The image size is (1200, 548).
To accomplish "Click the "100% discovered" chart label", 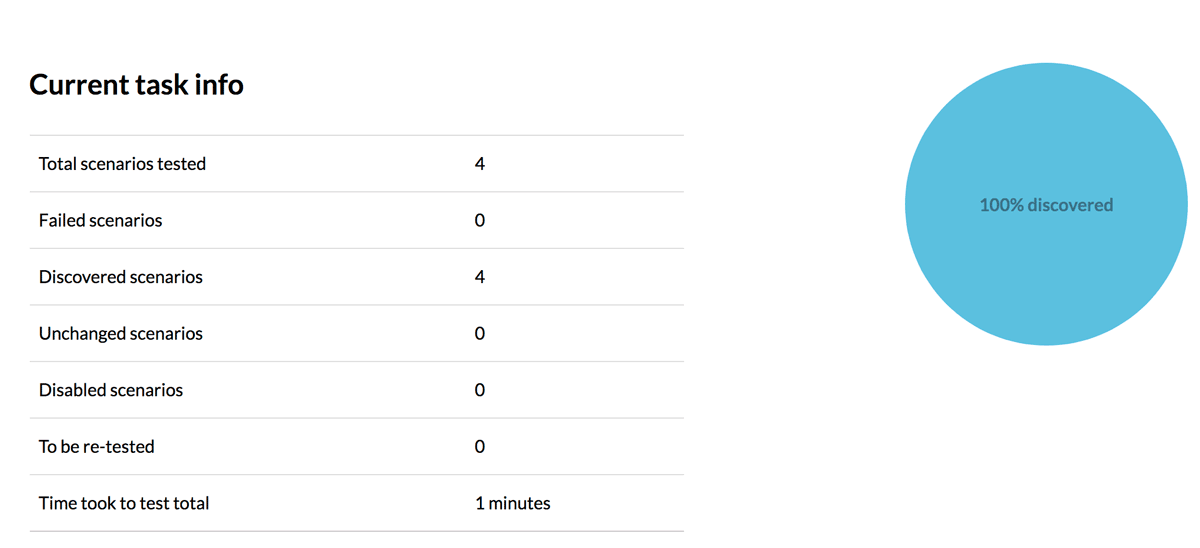I will pyautogui.click(x=1046, y=205).
